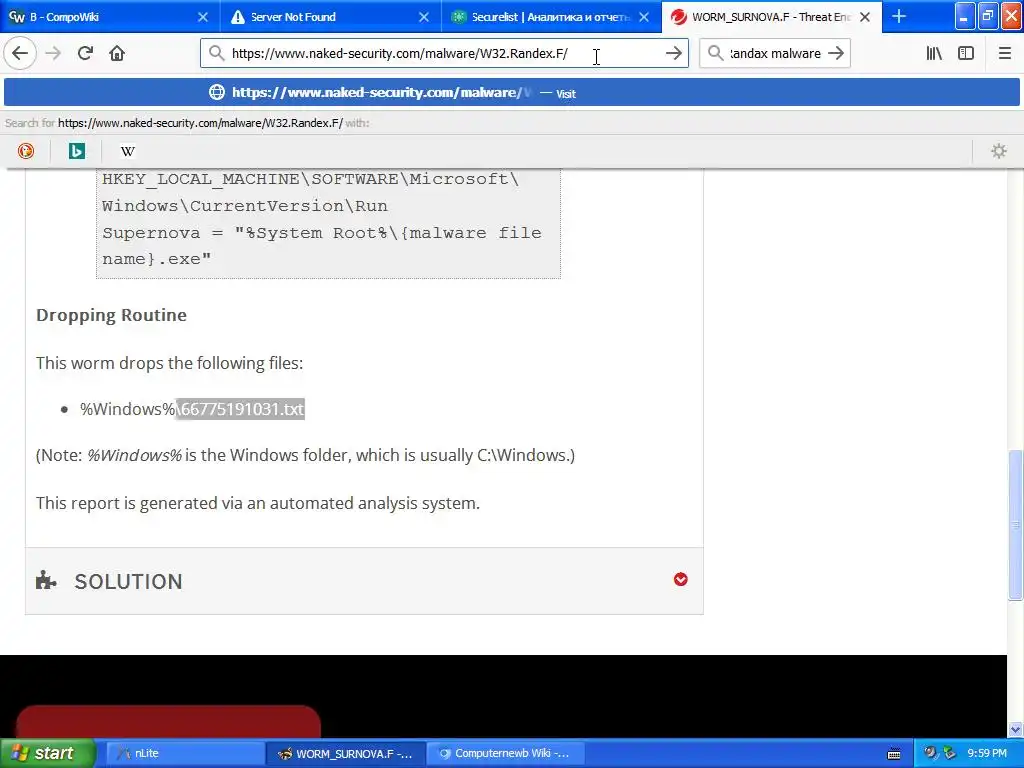Image resolution: width=1024 pixels, height=768 pixels.
Task: Click the automated analysis system sentence
Action: click(258, 503)
